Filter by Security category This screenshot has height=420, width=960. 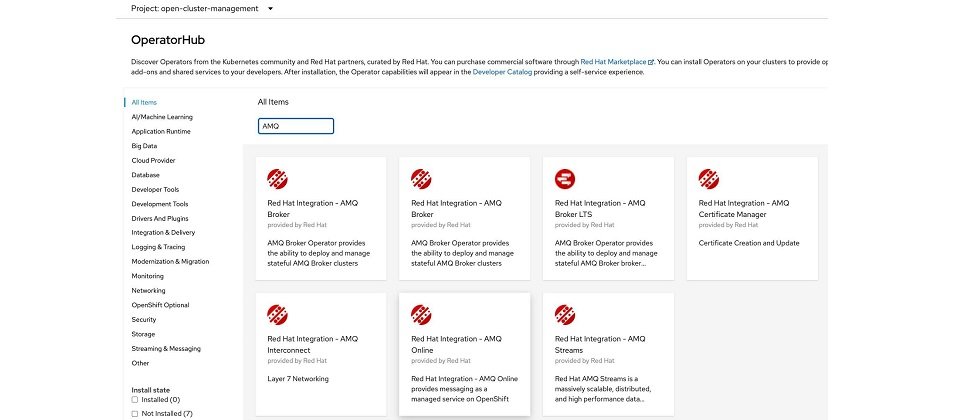[144, 320]
